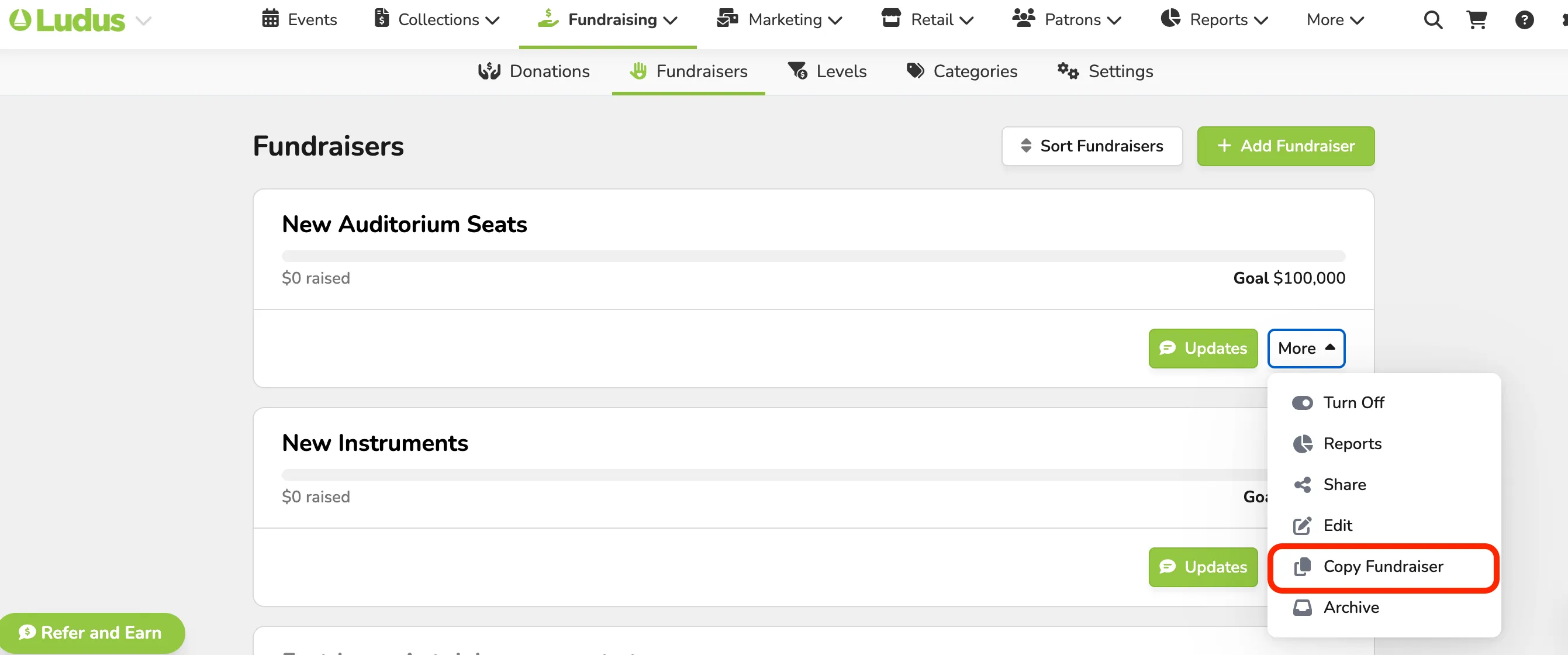Click the Turn Off toggle icon
The height and width of the screenshot is (655, 1568).
[x=1302, y=403]
